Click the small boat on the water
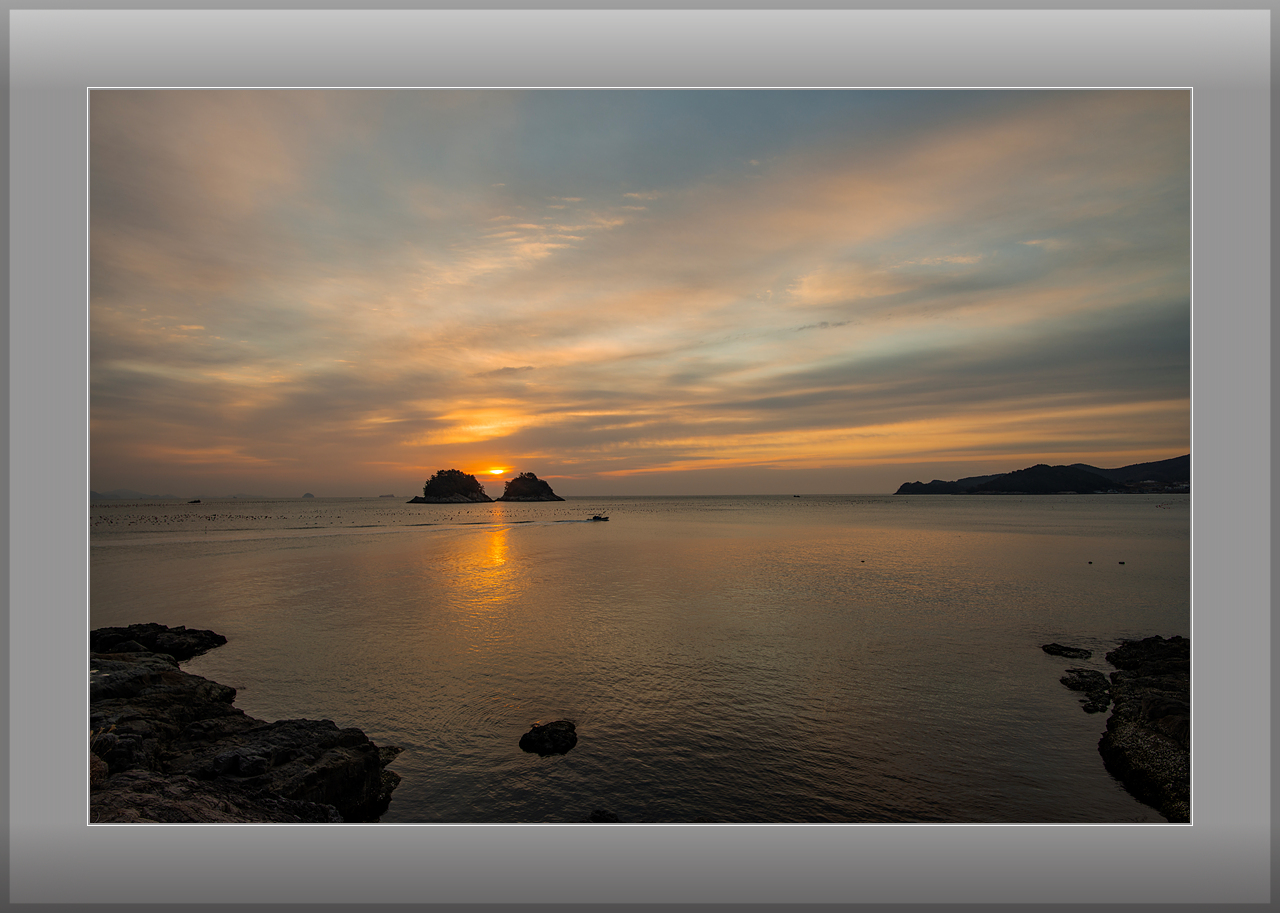The image size is (1280, 913). [598, 518]
